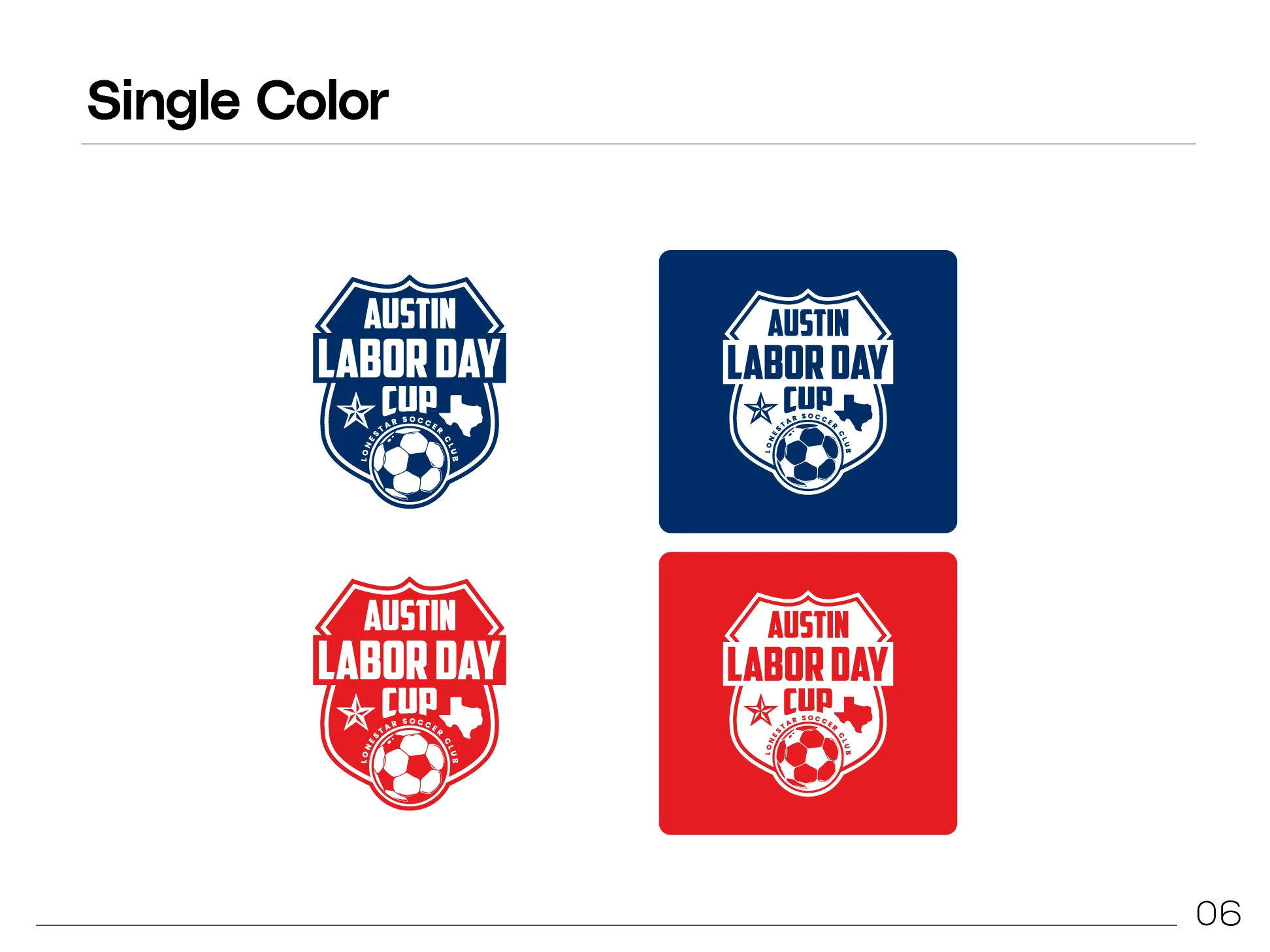Image resolution: width=1270 pixels, height=952 pixels.
Task: Click the navy background color square
Action: coord(808,391)
